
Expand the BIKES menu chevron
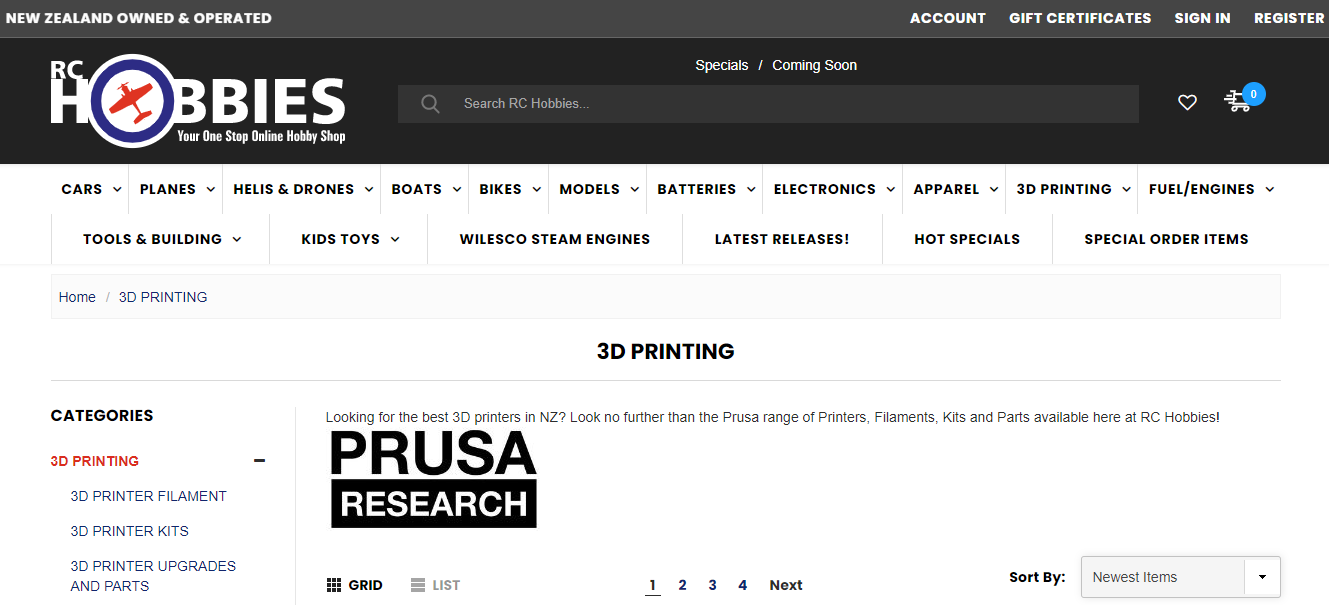(537, 189)
